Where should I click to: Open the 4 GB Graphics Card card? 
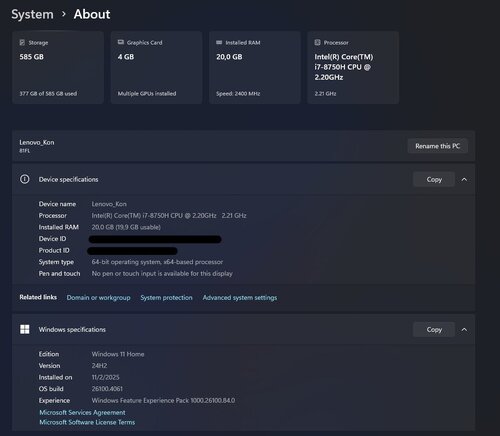tap(156, 68)
